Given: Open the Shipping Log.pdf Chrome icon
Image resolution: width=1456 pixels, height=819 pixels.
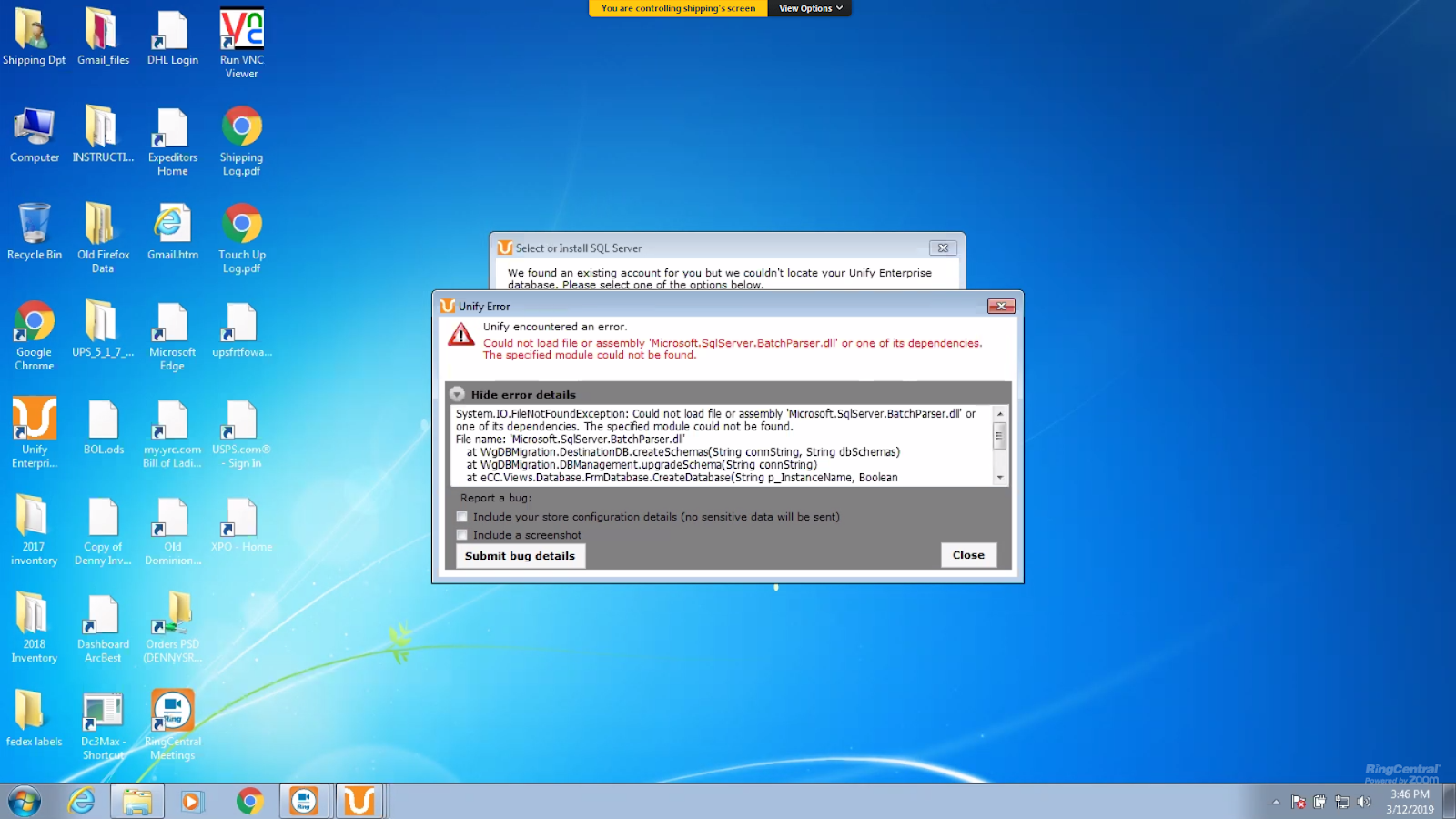Looking at the screenshot, I should point(241,140).
